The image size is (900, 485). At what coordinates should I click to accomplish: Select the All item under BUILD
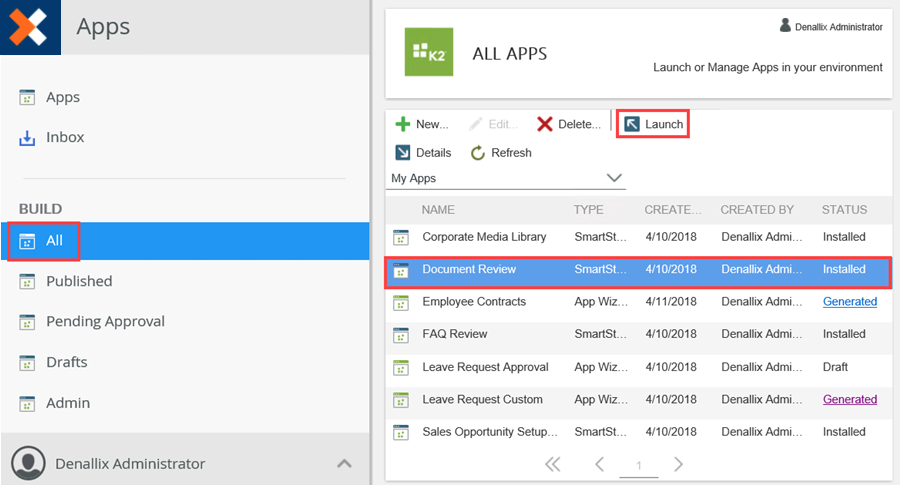[x=184, y=241]
